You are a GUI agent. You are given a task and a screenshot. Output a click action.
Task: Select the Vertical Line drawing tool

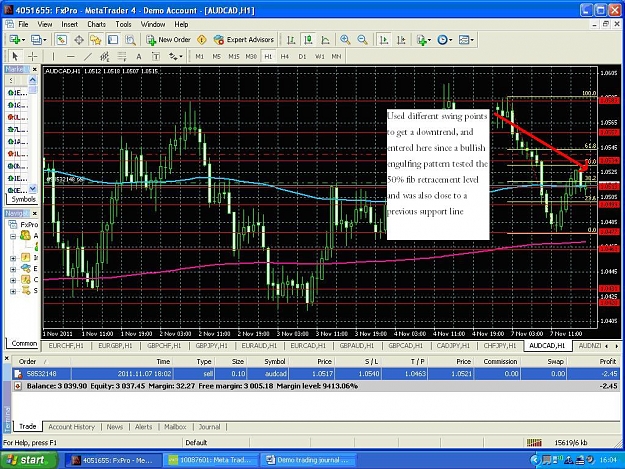tap(53, 57)
